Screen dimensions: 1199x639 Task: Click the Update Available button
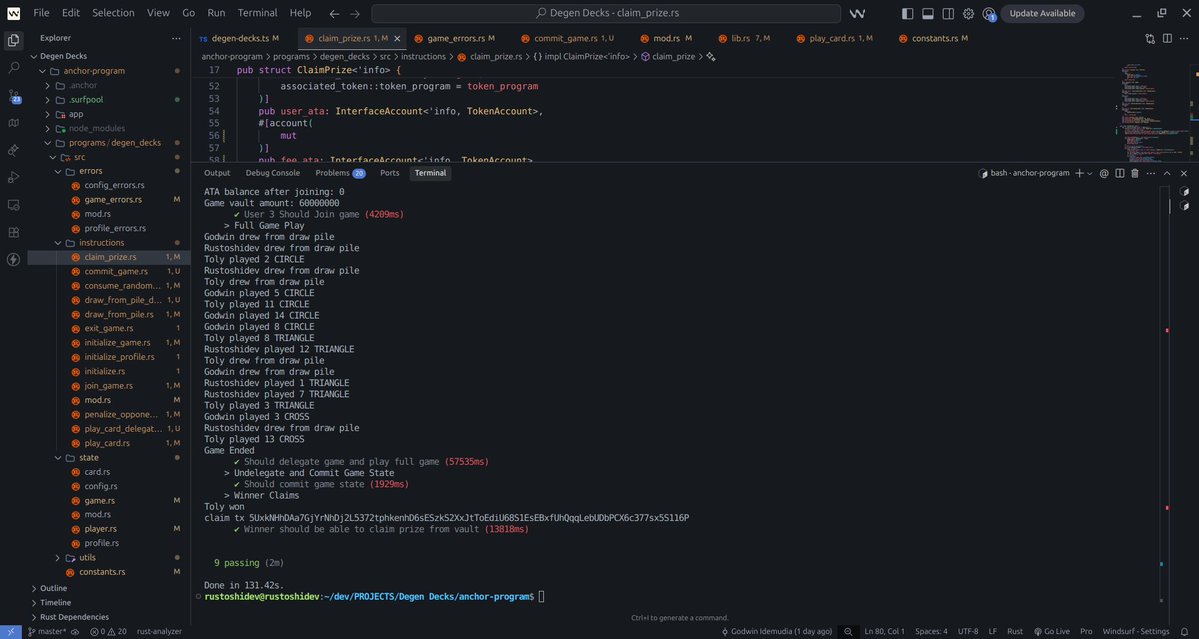(1042, 13)
